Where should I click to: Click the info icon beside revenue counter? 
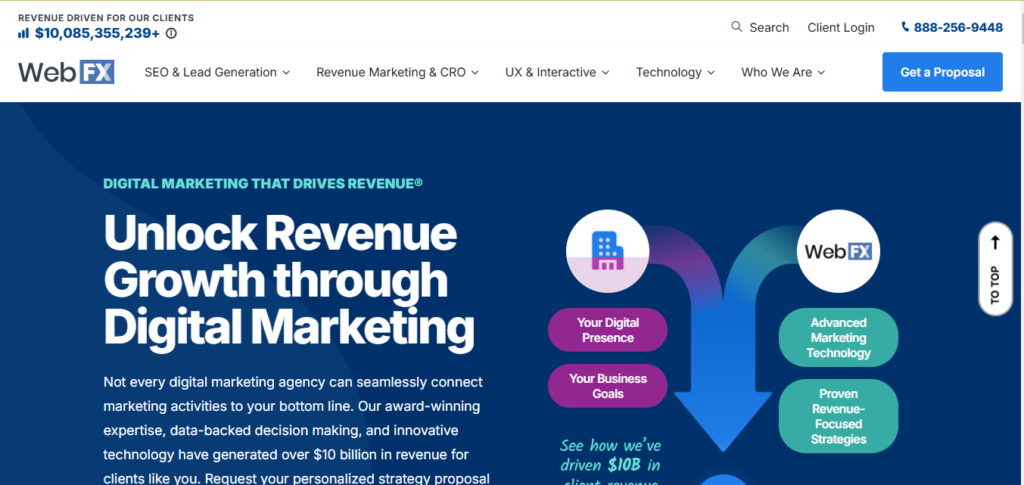click(171, 33)
